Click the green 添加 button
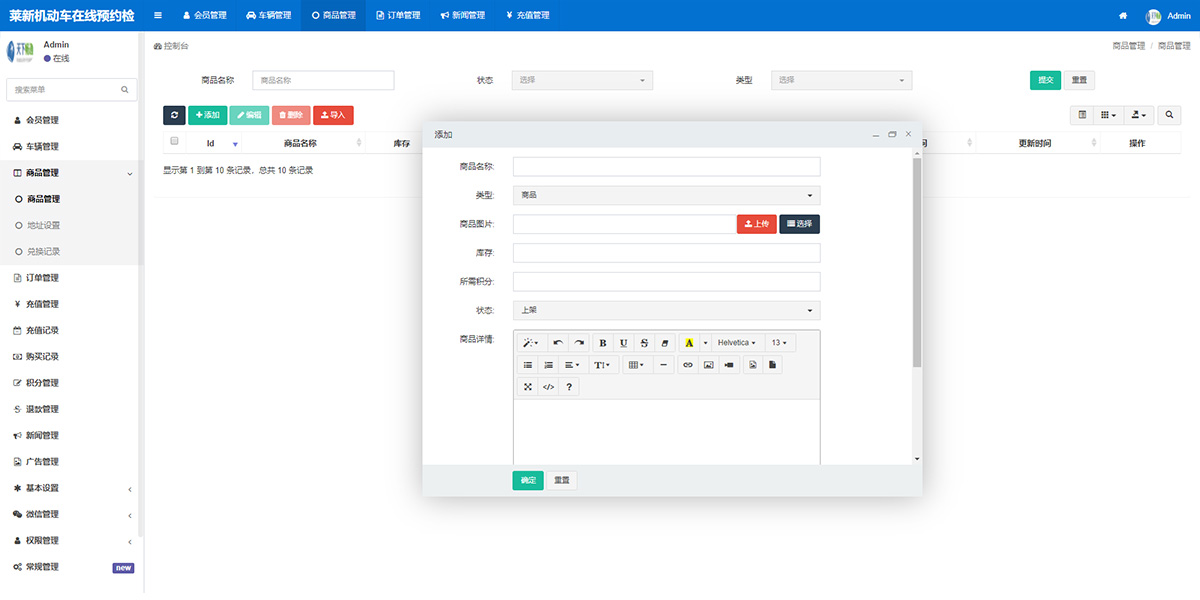 tap(207, 115)
